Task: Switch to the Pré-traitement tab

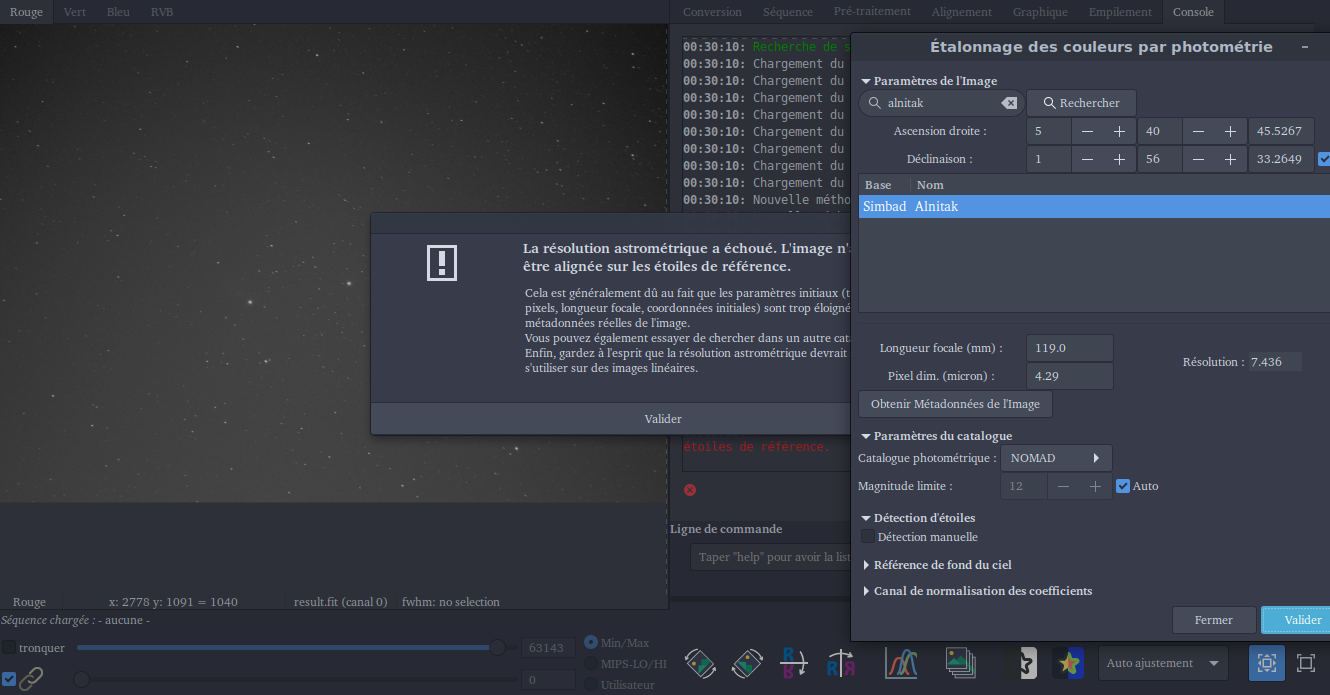Action: coord(871,12)
